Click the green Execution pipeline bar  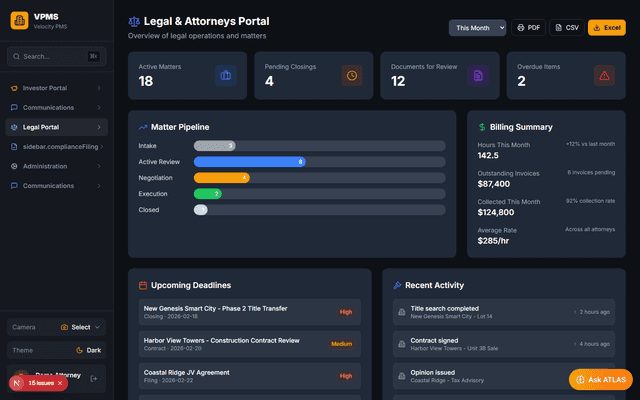coord(208,194)
